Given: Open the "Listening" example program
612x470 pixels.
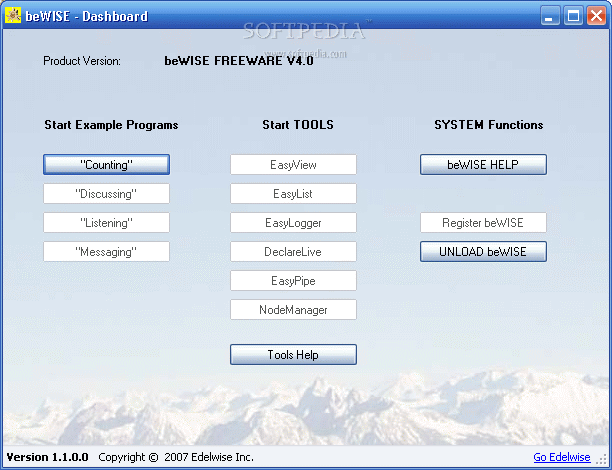Looking at the screenshot, I should [106, 223].
